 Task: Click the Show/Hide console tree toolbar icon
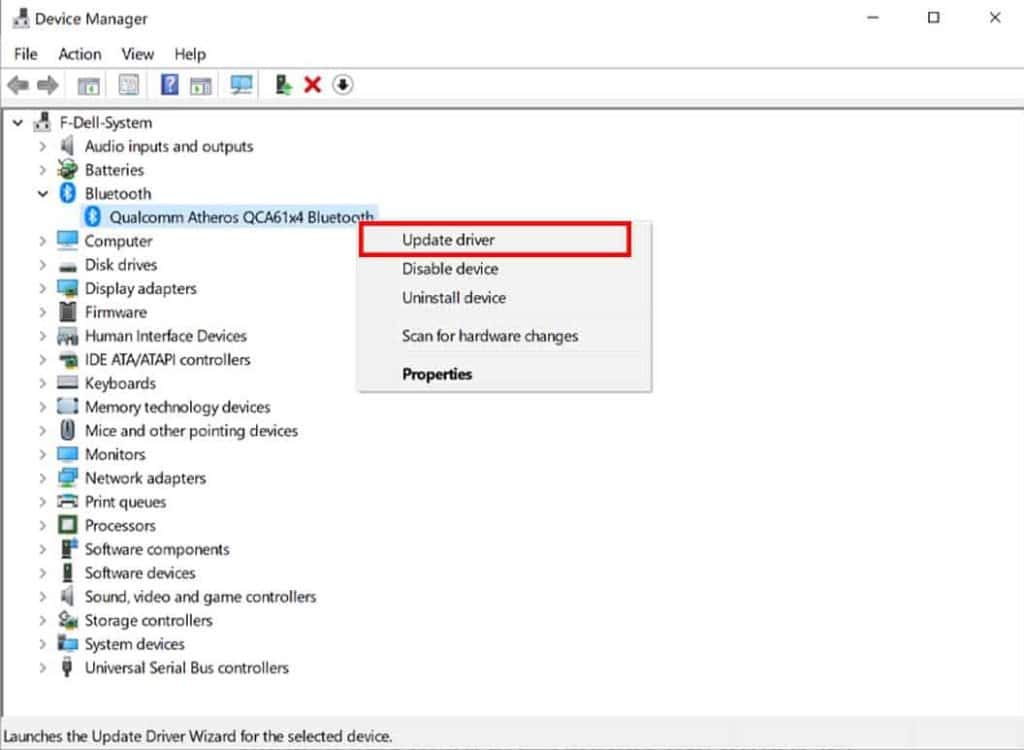tap(88, 85)
